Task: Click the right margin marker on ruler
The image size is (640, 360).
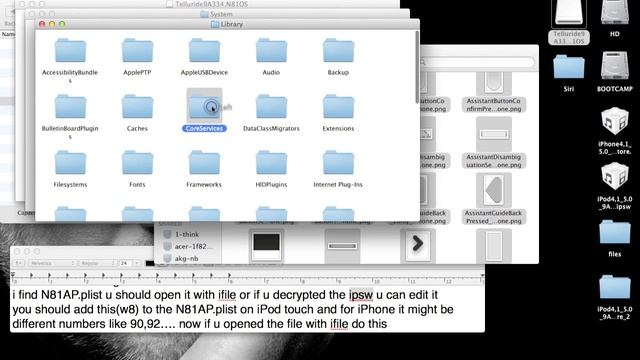Action: pos(482,276)
